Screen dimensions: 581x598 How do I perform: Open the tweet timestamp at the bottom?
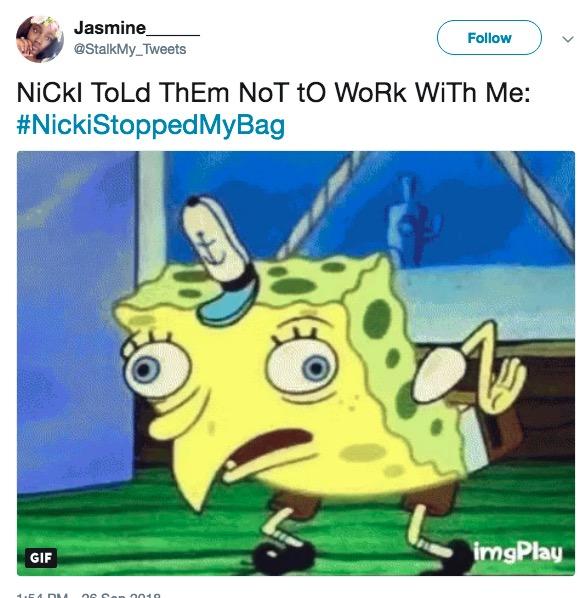pos(89,595)
